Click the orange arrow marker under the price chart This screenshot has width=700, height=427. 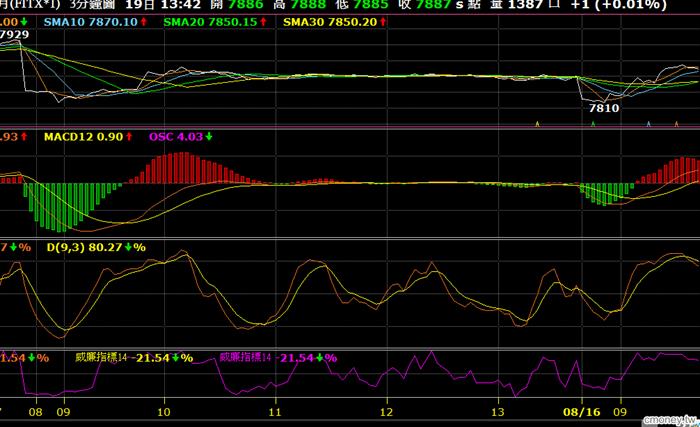(x=676, y=124)
